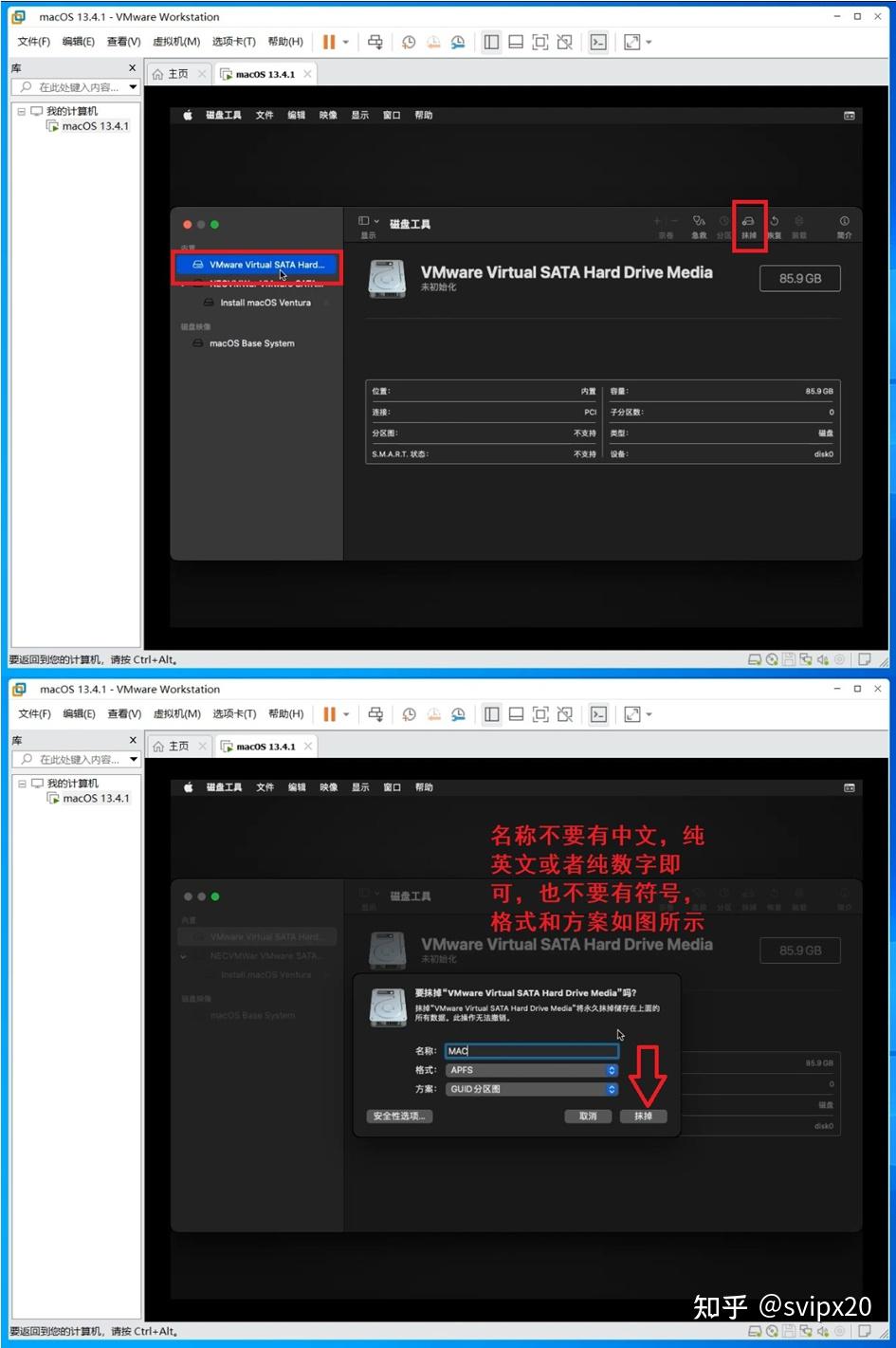896x1348 pixels.
Task: Click Mount icon in upper Disk Utility toolbar
Action: pyautogui.click(x=799, y=221)
